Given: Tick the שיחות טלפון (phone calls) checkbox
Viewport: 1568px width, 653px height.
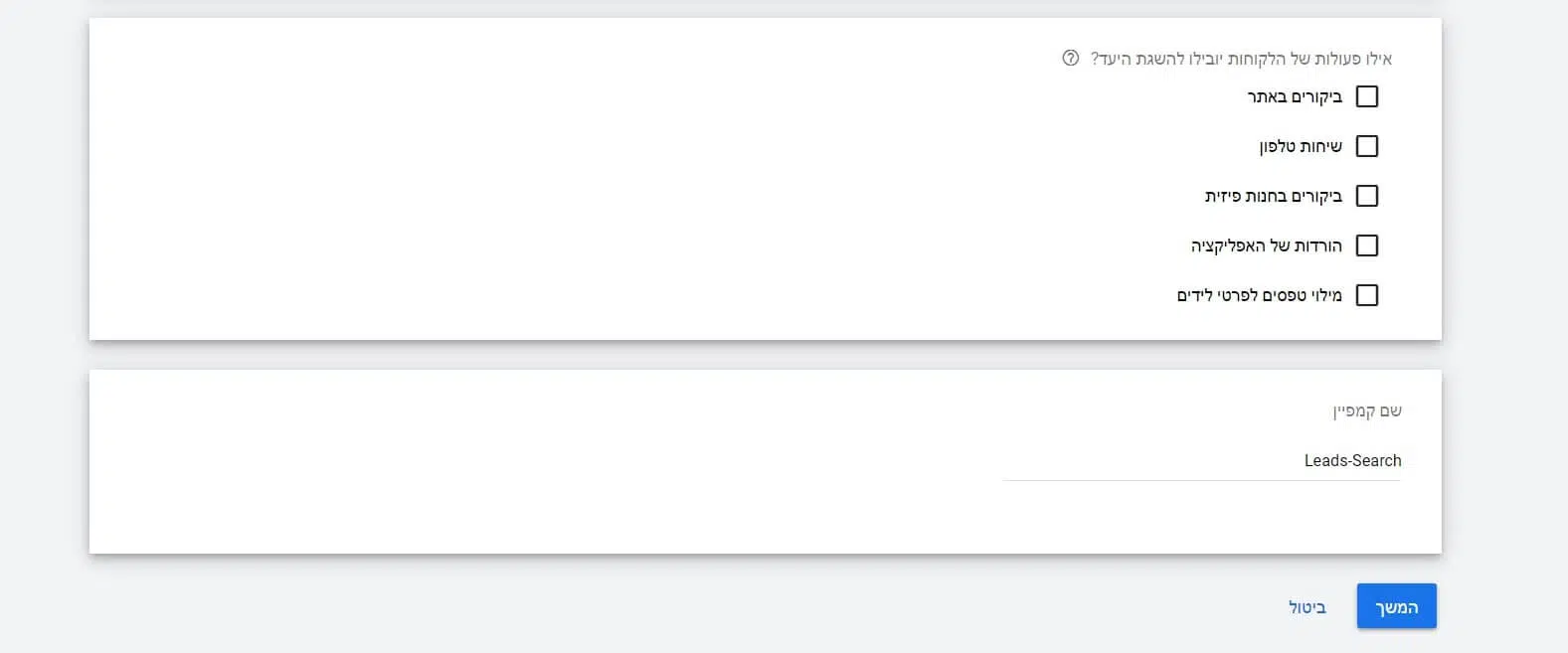Looking at the screenshot, I should point(1367,146).
